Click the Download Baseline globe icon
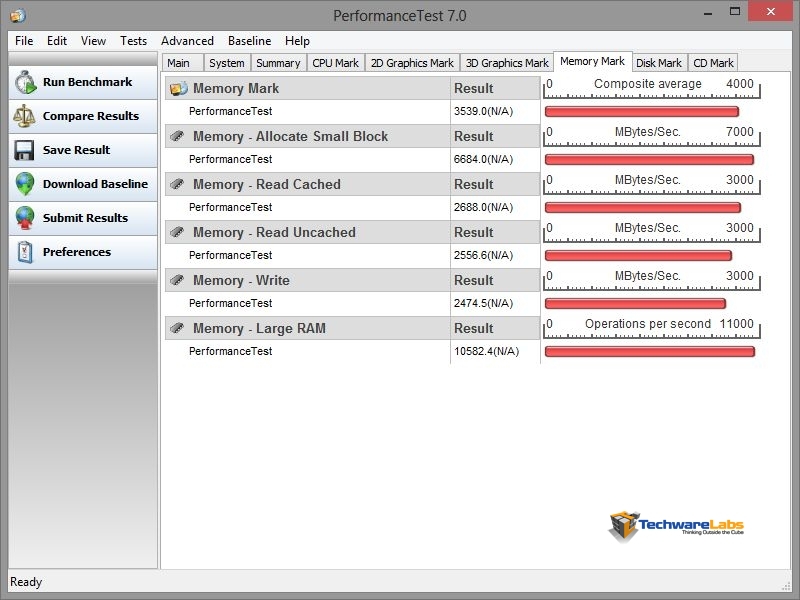Image resolution: width=800 pixels, height=600 pixels. (24, 184)
